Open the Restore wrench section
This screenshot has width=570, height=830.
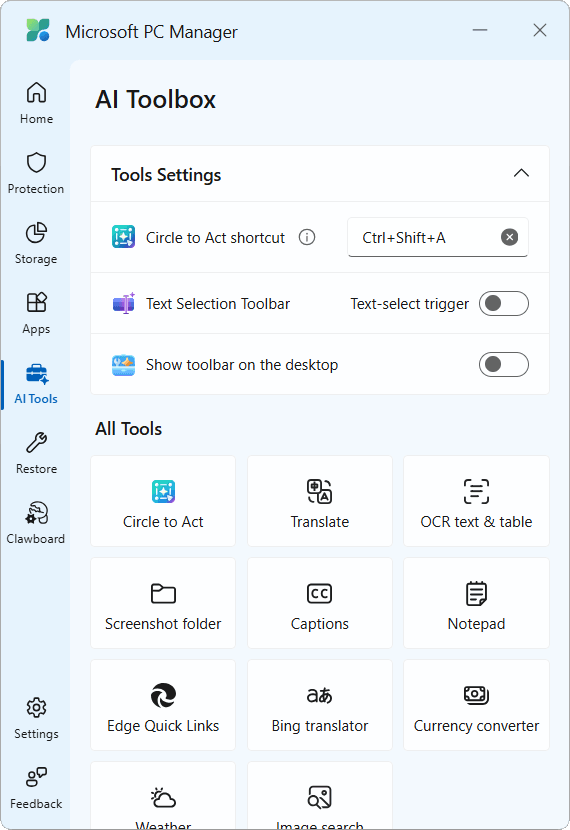pyautogui.click(x=36, y=454)
